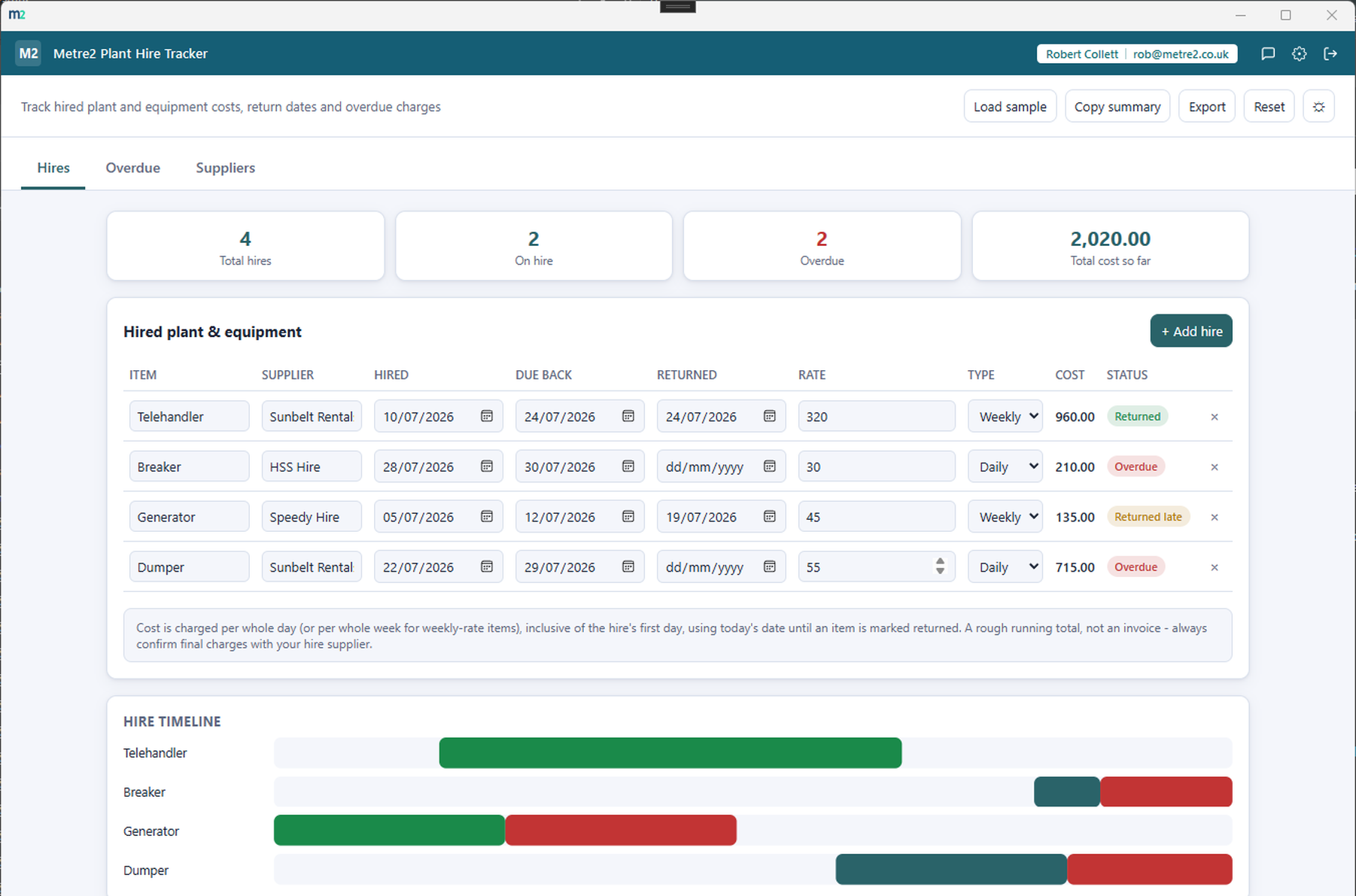Screen dimensions: 1356x896
Task: Open calendar picker for Breaker hired date
Action: 487,466
